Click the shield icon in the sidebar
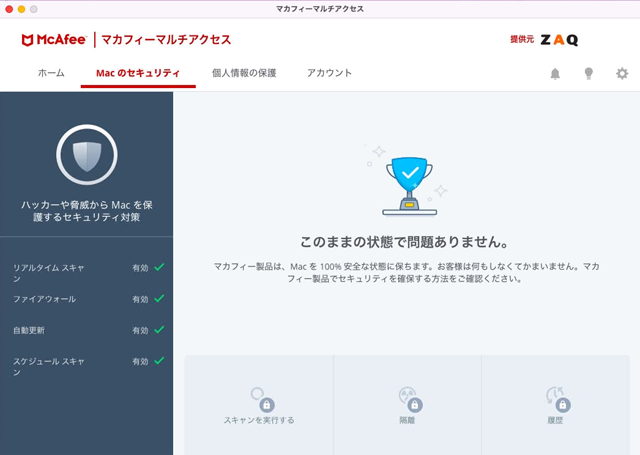 87,155
